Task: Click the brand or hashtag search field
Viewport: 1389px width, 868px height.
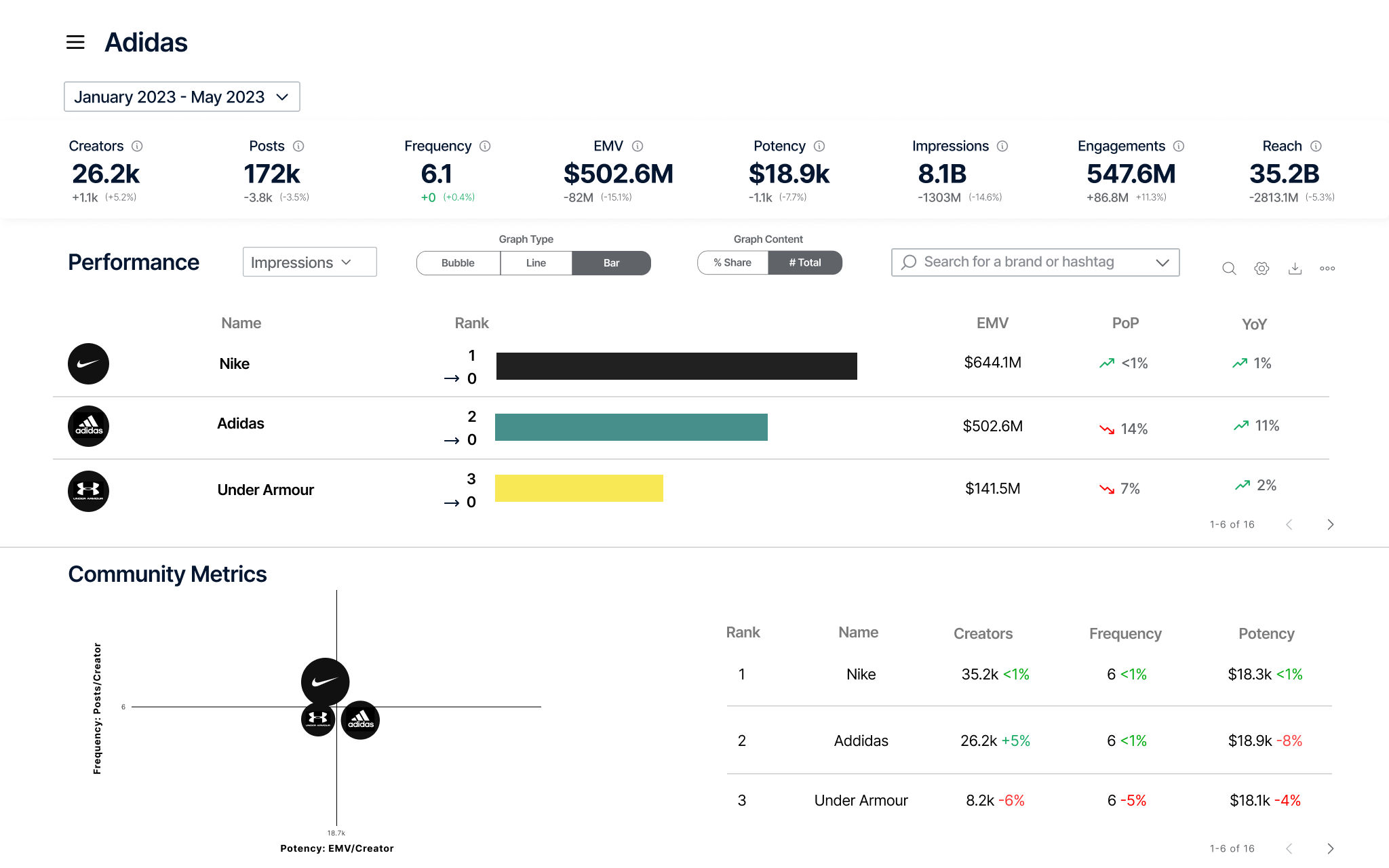Action: pyautogui.click(x=1035, y=262)
